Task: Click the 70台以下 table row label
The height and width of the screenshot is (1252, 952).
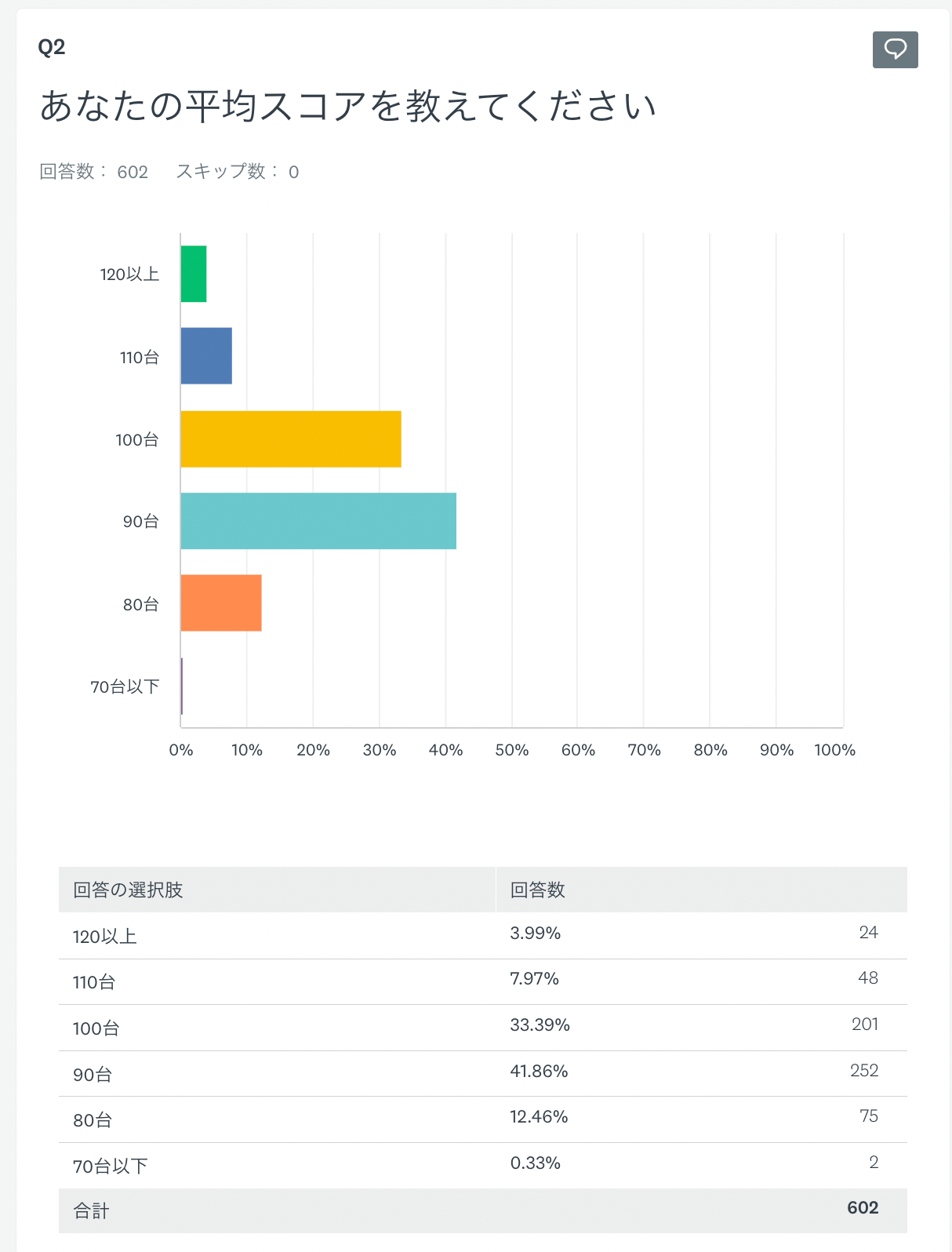Action: click(x=111, y=1166)
